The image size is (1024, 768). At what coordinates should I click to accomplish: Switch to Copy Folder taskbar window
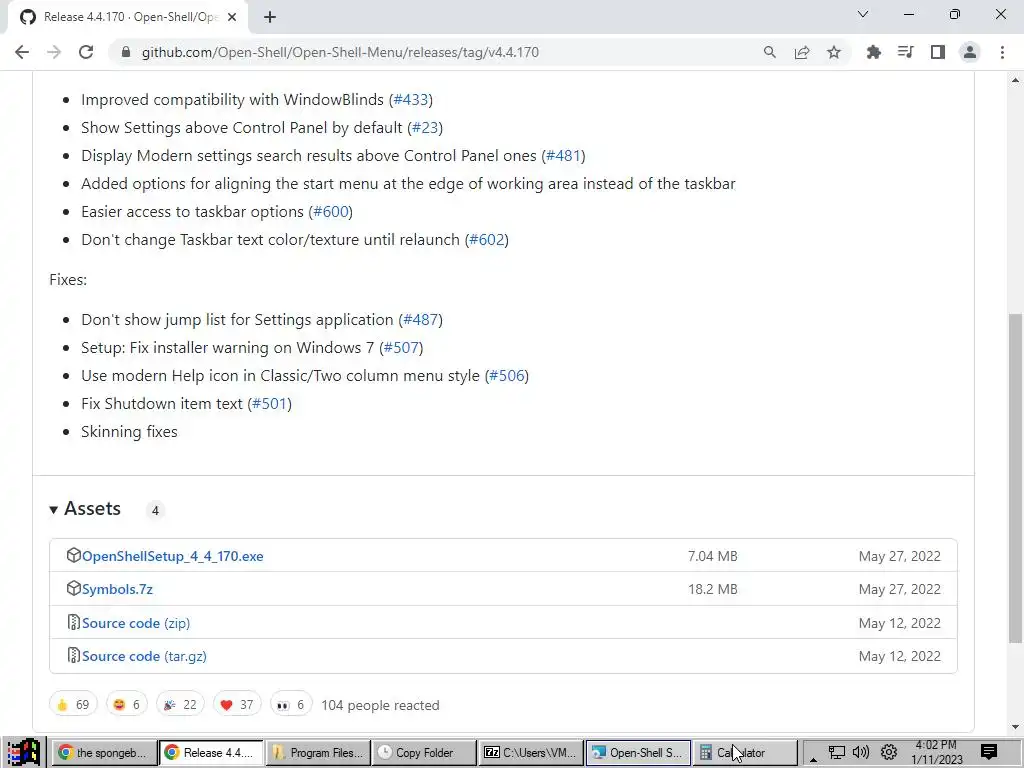(424, 753)
